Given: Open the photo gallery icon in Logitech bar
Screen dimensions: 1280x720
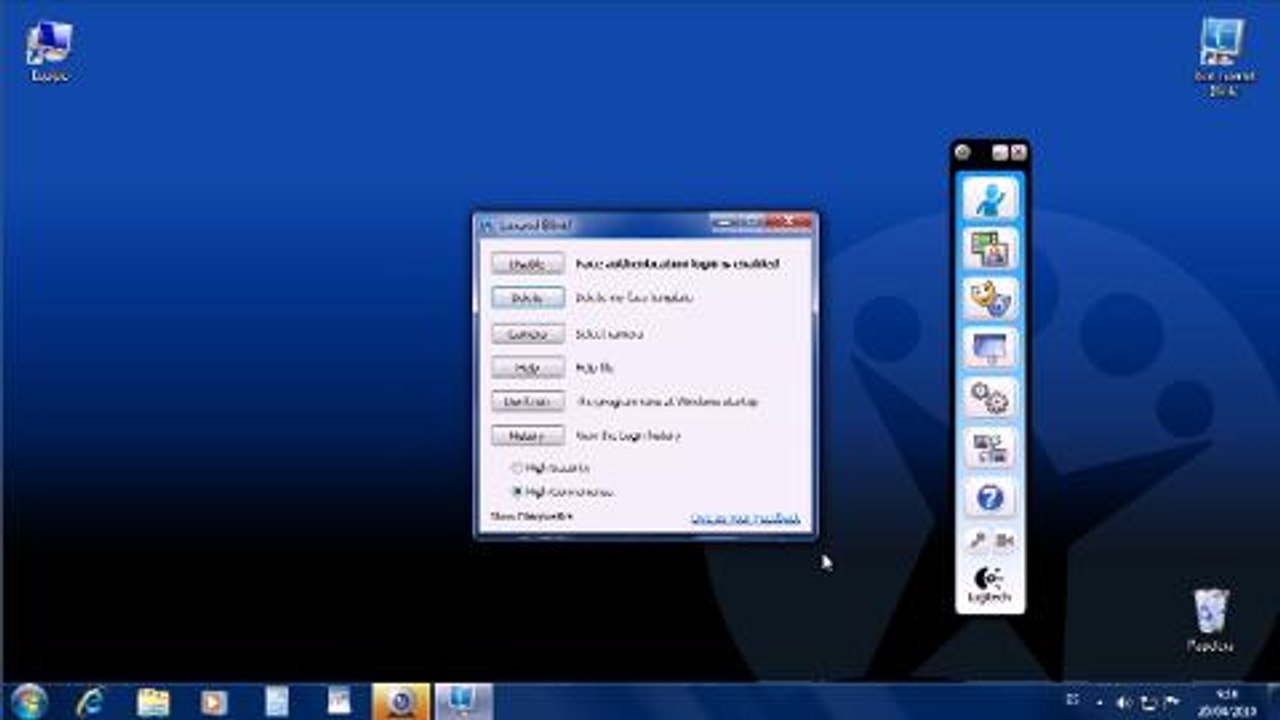Looking at the screenshot, I should pos(990,248).
